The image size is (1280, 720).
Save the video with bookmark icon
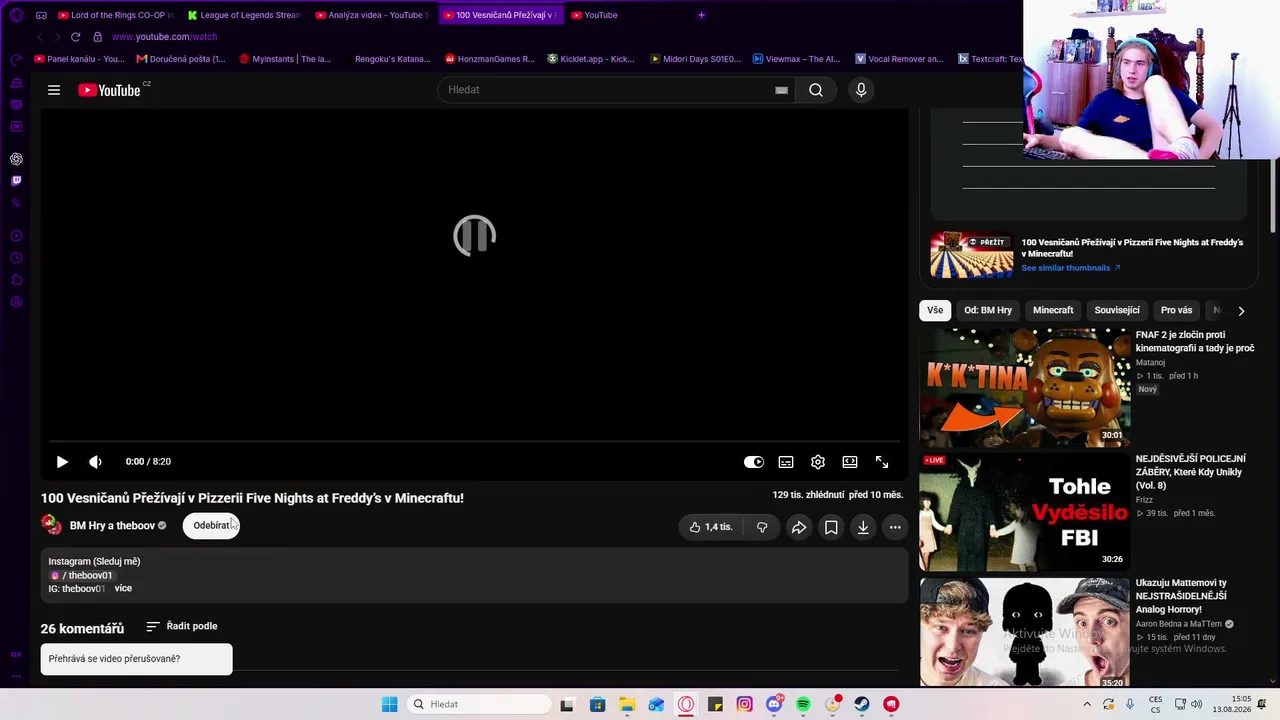(831, 527)
